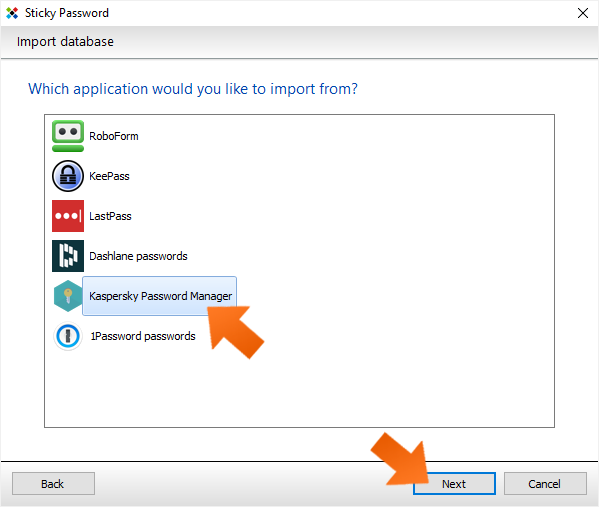Click the Import database header text
The image size is (599, 507).
(x=65, y=42)
